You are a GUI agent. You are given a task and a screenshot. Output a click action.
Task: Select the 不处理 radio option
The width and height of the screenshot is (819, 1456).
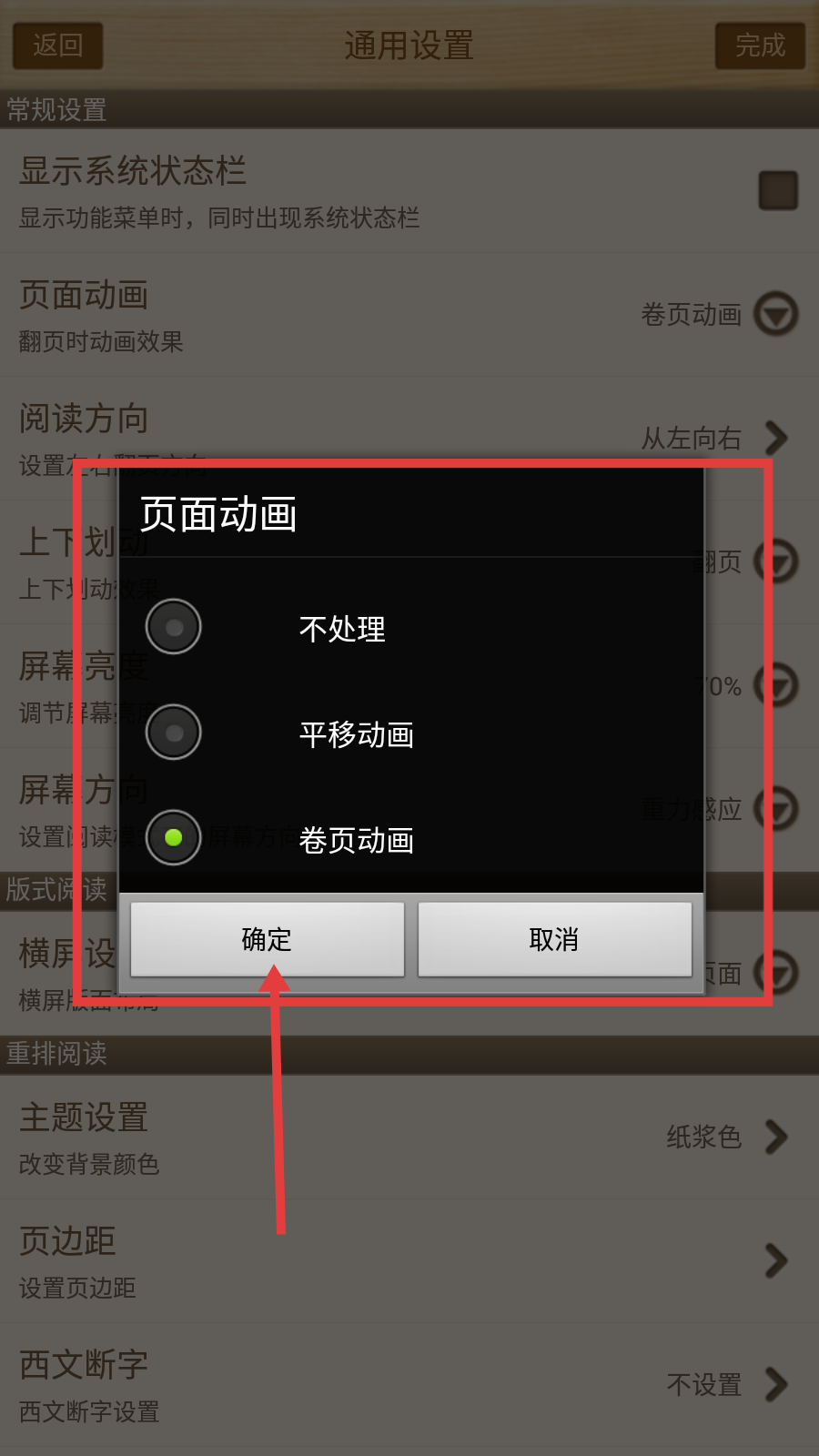pos(411,627)
